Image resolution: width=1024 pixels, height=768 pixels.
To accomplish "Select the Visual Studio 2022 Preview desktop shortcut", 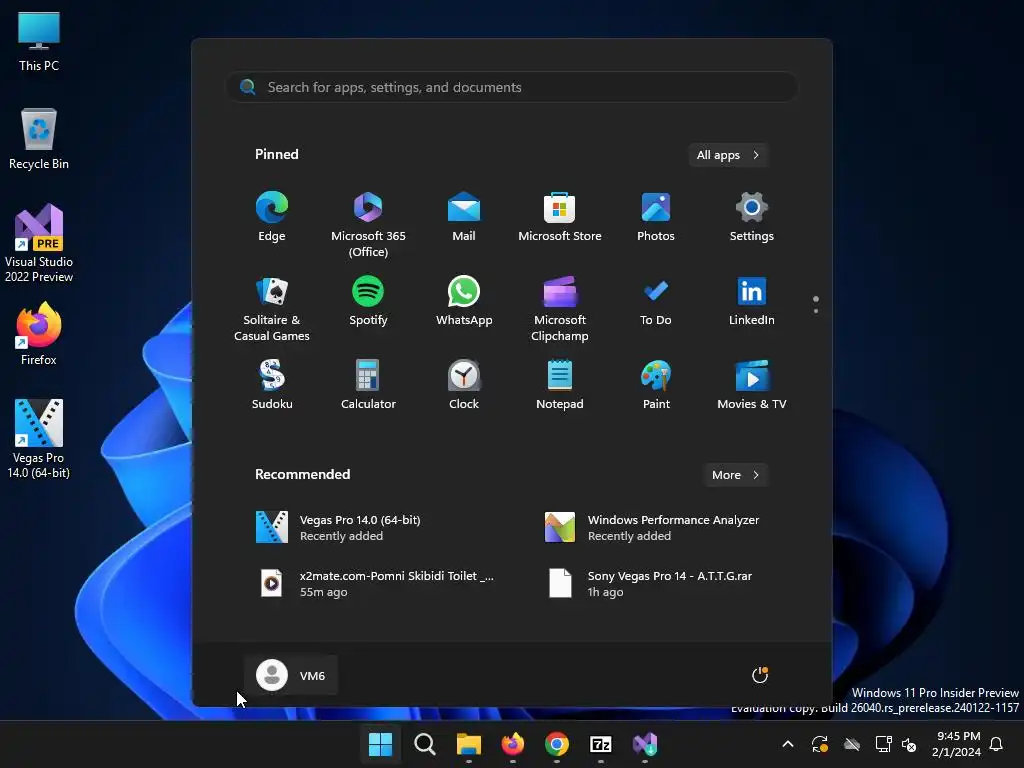I will click(x=39, y=244).
